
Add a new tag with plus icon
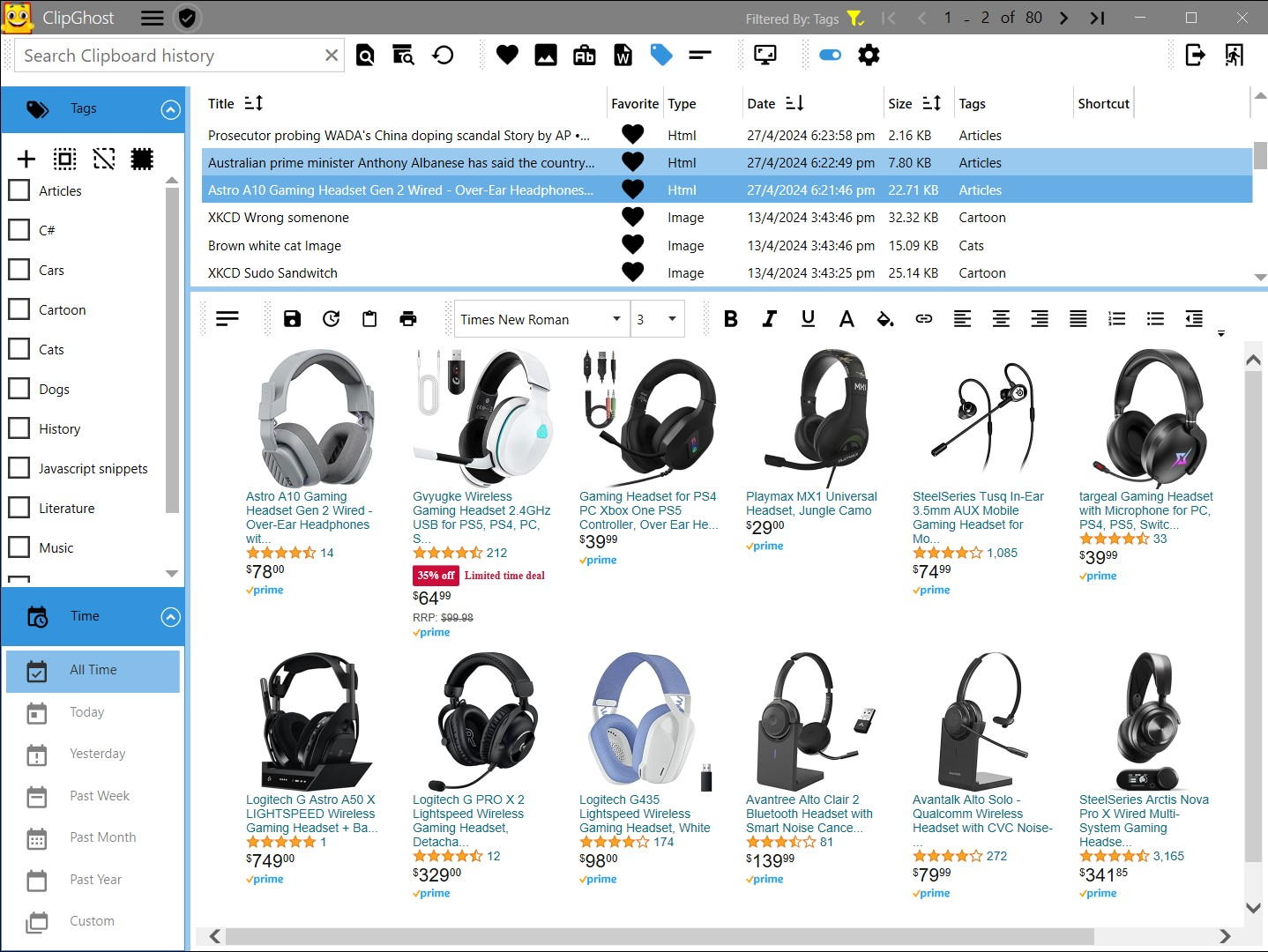click(x=26, y=159)
